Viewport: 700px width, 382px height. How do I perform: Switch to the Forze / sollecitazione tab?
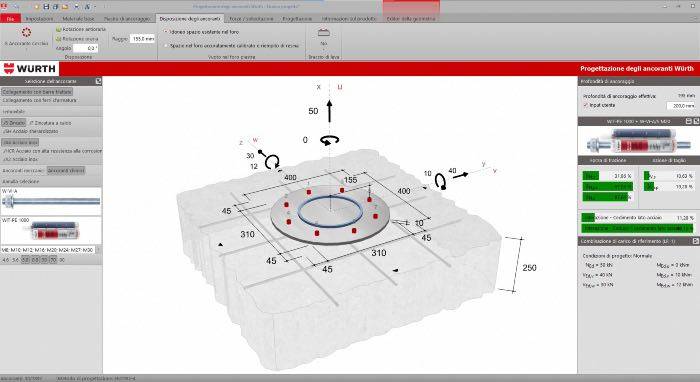[x=251, y=19]
